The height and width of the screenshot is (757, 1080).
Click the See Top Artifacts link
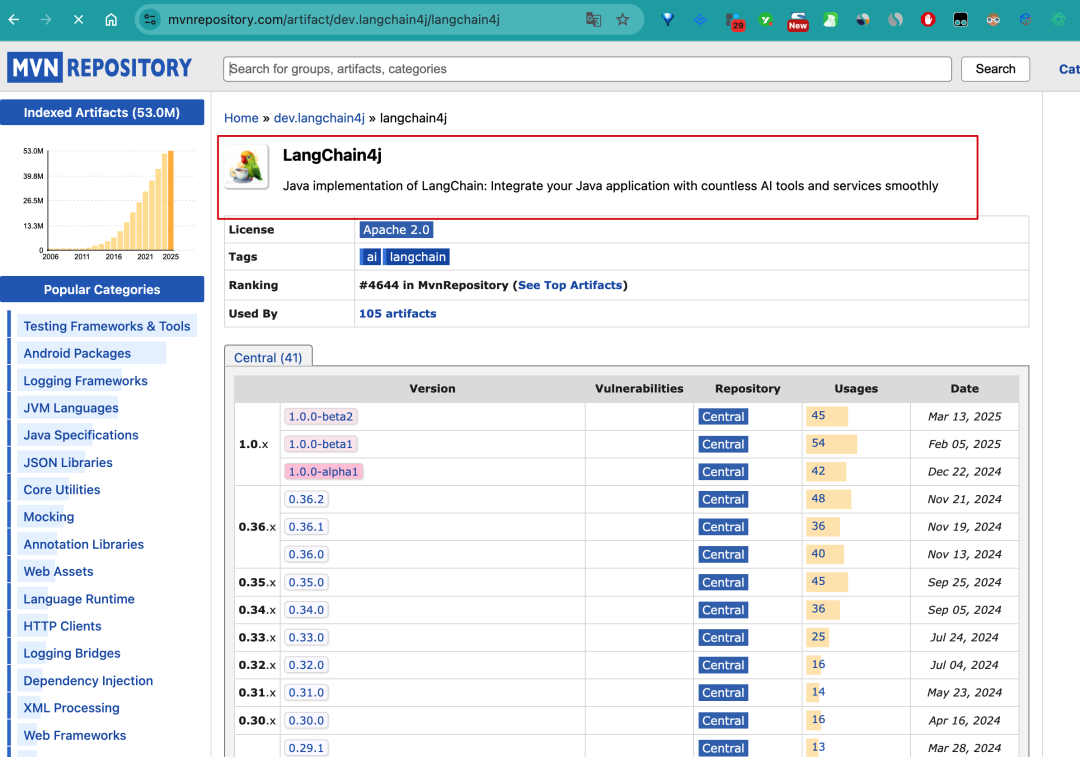pyautogui.click(x=571, y=284)
